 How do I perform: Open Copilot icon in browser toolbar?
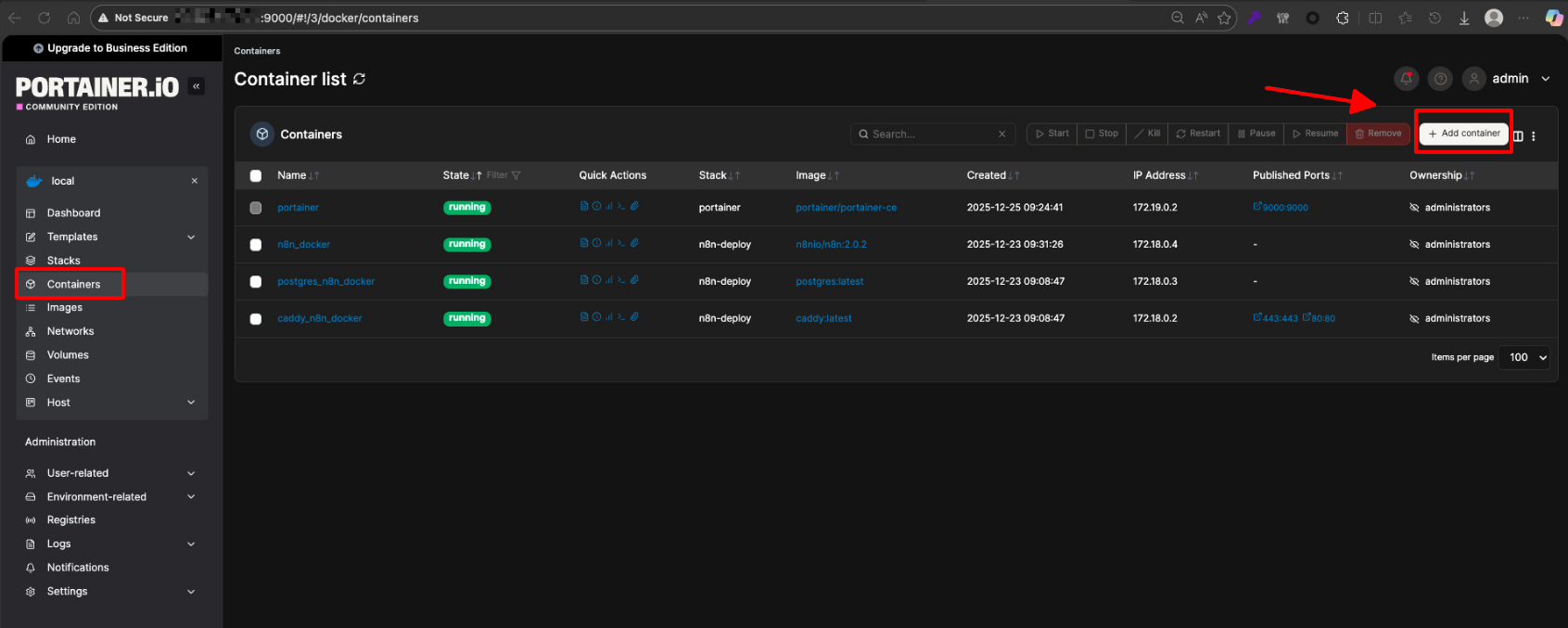[x=1554, y=18]
